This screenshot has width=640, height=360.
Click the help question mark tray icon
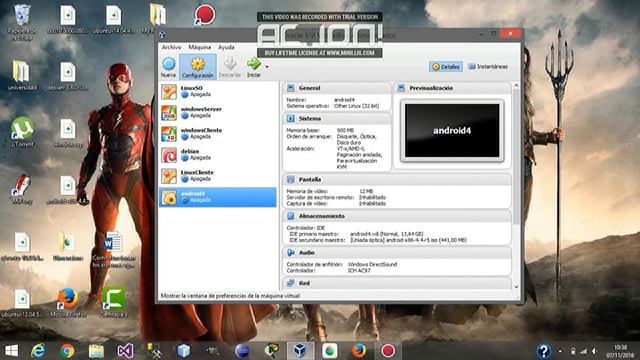pos(544,351)
